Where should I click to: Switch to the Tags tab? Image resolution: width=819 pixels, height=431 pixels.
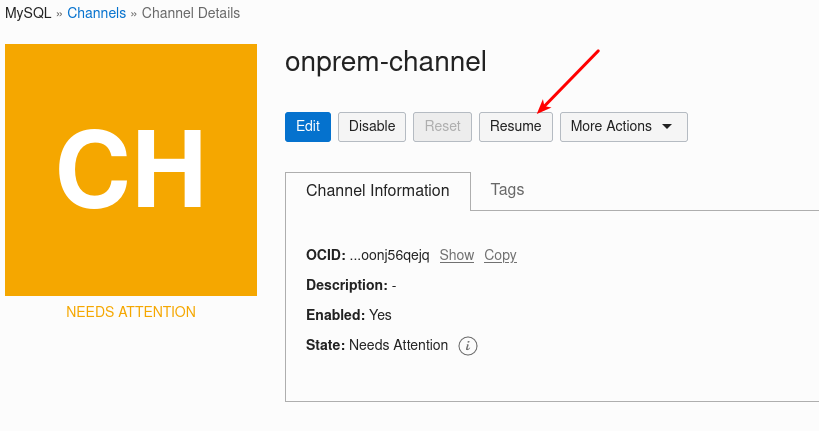click(507, 190)
